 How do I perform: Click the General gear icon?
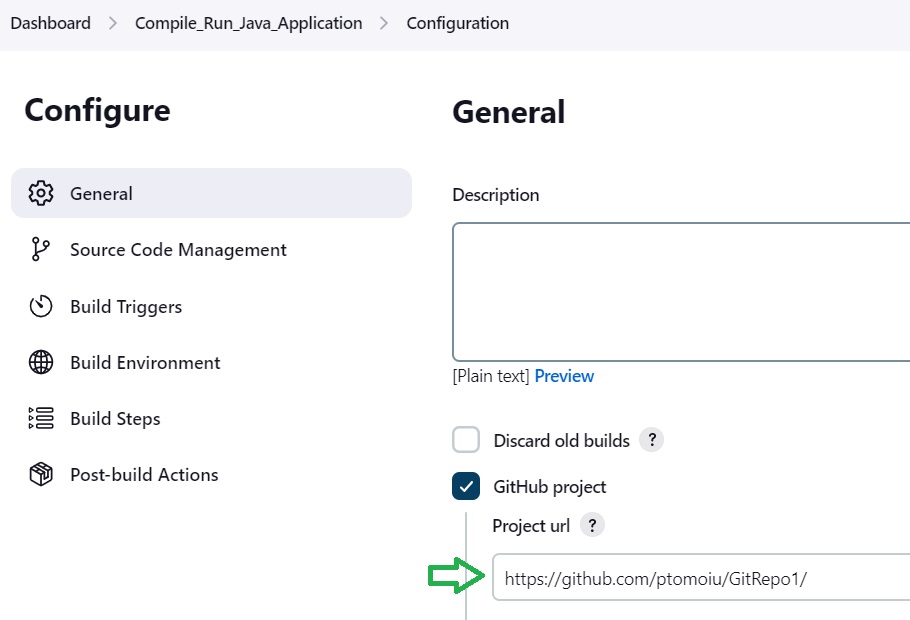[x=41, y=193]
